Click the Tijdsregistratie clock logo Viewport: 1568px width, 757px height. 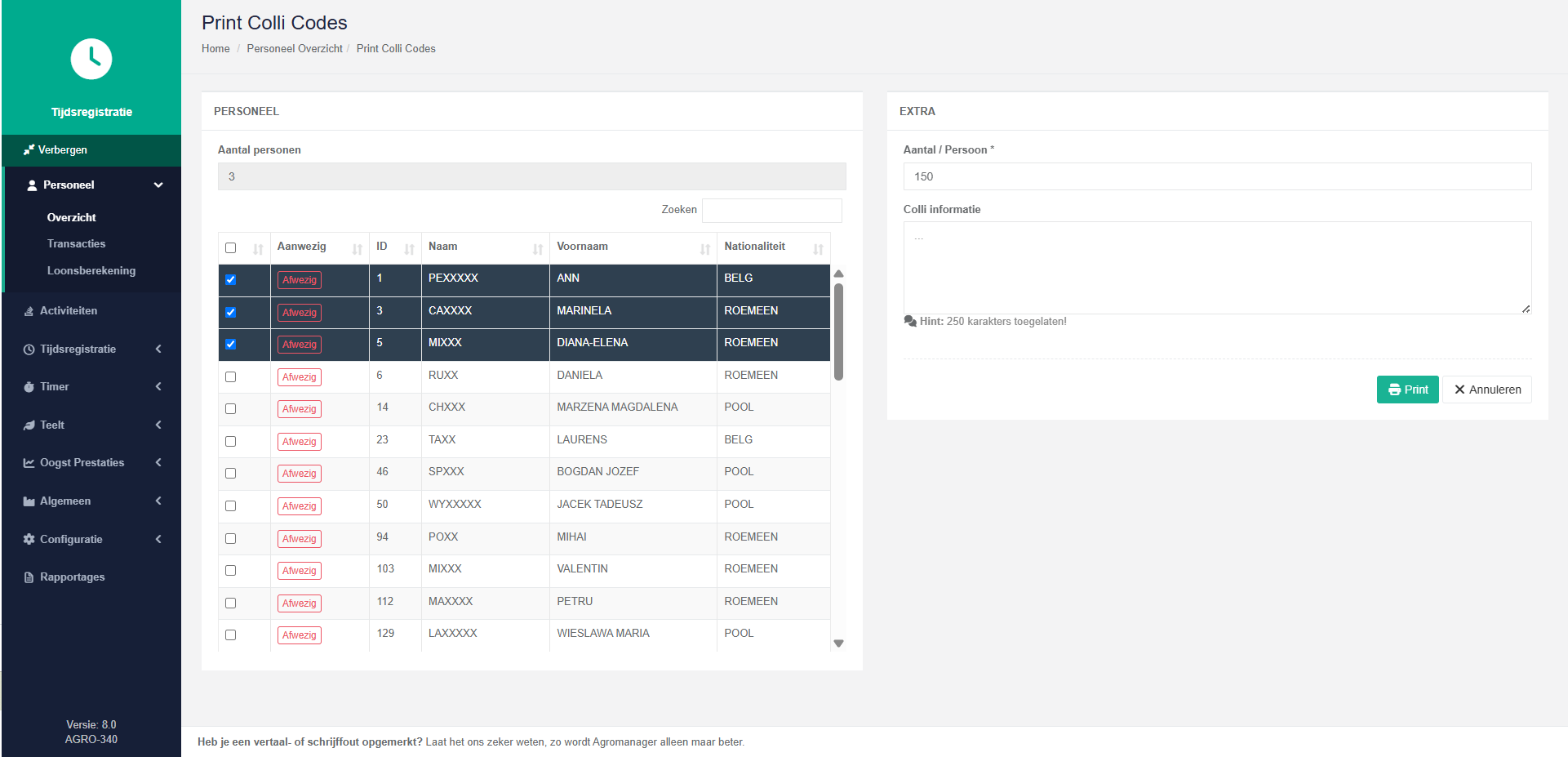point(91,59)
